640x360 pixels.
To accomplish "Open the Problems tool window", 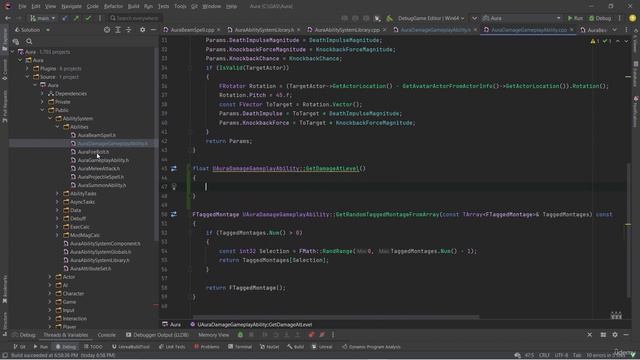I will 207,347.
